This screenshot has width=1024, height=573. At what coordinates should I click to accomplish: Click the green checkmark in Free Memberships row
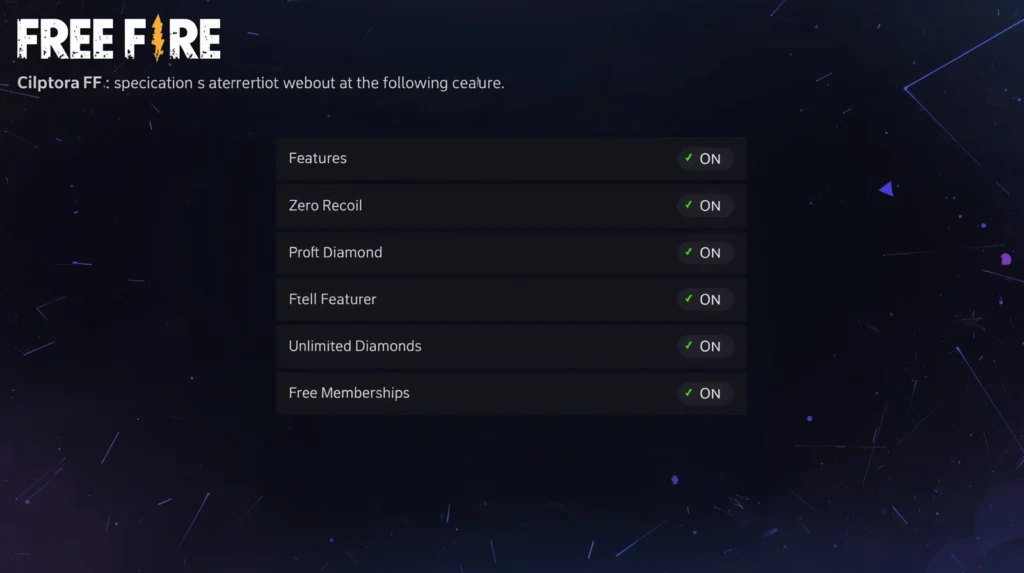(689, 393)
